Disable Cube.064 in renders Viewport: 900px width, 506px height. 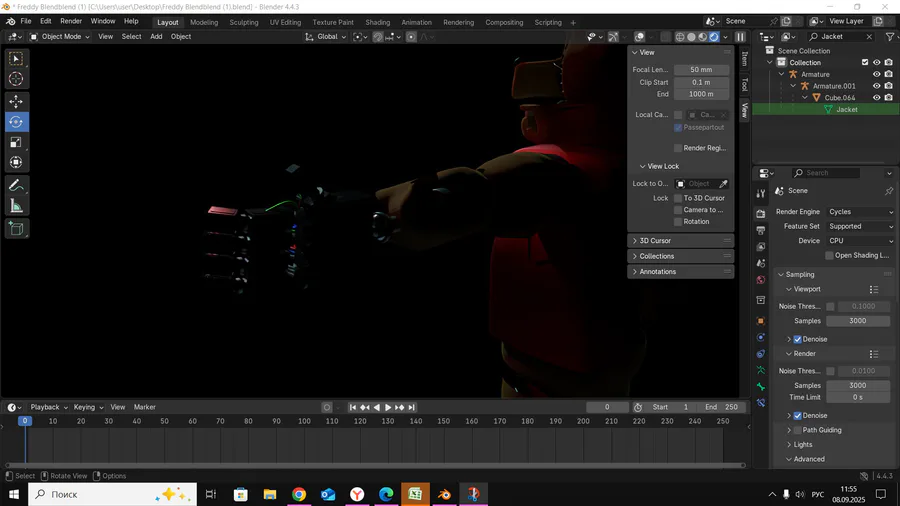pos(889,98)
